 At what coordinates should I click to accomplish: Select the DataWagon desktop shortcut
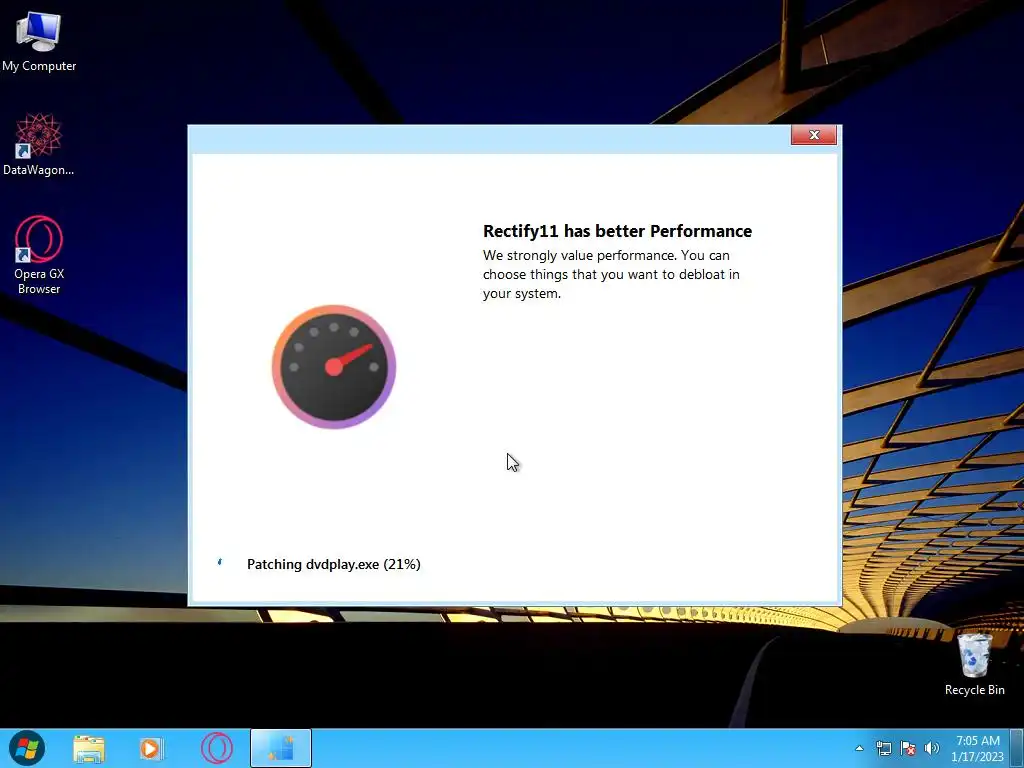[39, 144]
